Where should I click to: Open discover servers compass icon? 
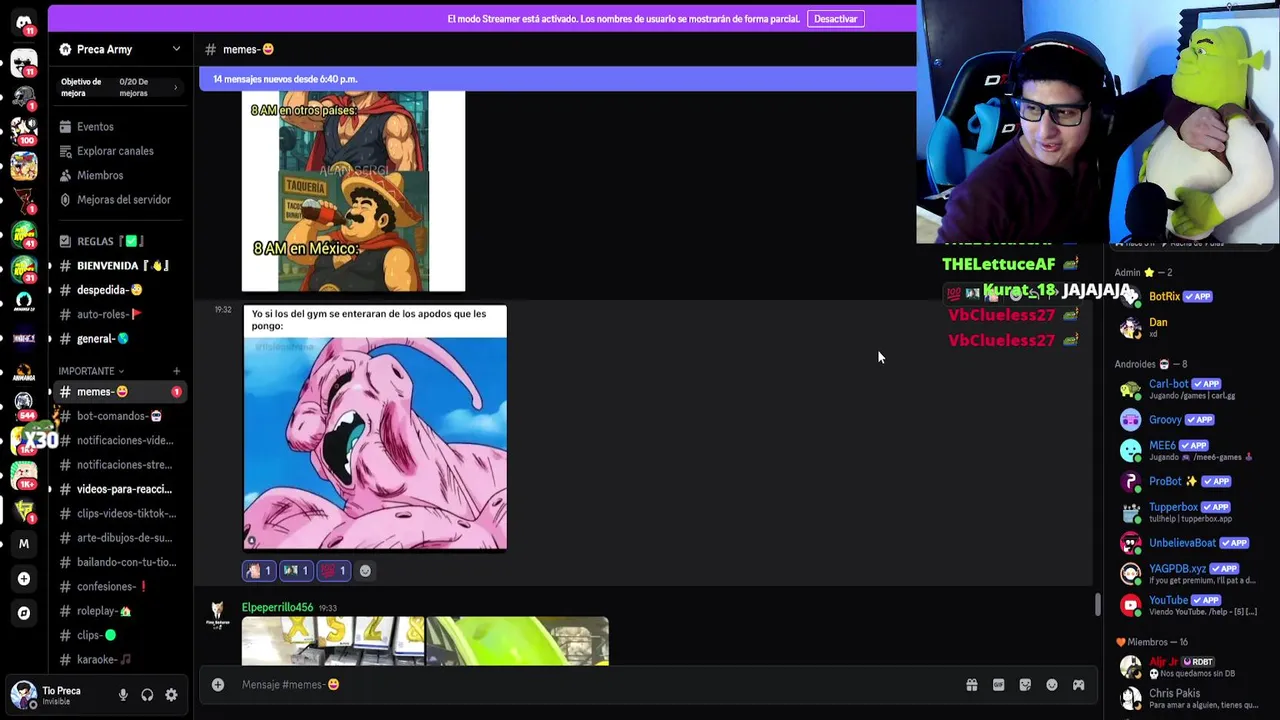(x=24, y=613)
